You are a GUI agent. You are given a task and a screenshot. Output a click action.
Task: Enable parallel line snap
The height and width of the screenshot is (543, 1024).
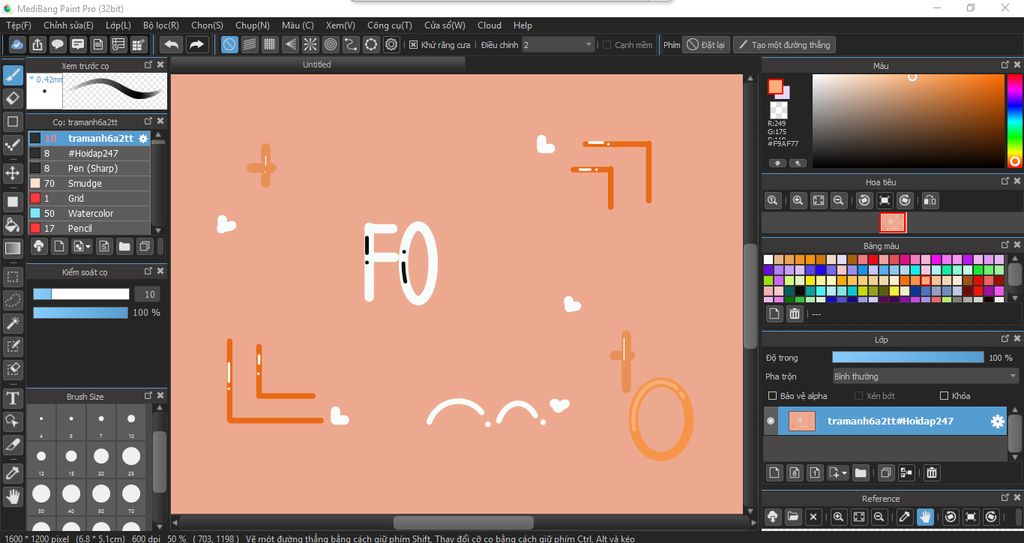[x=249, y=44]
